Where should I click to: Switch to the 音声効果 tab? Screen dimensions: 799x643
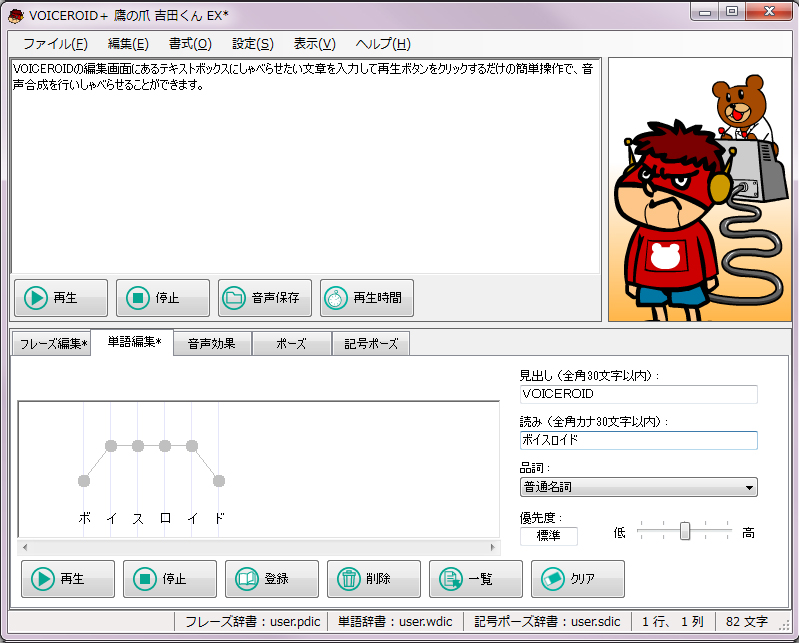[x=212, y=343]
